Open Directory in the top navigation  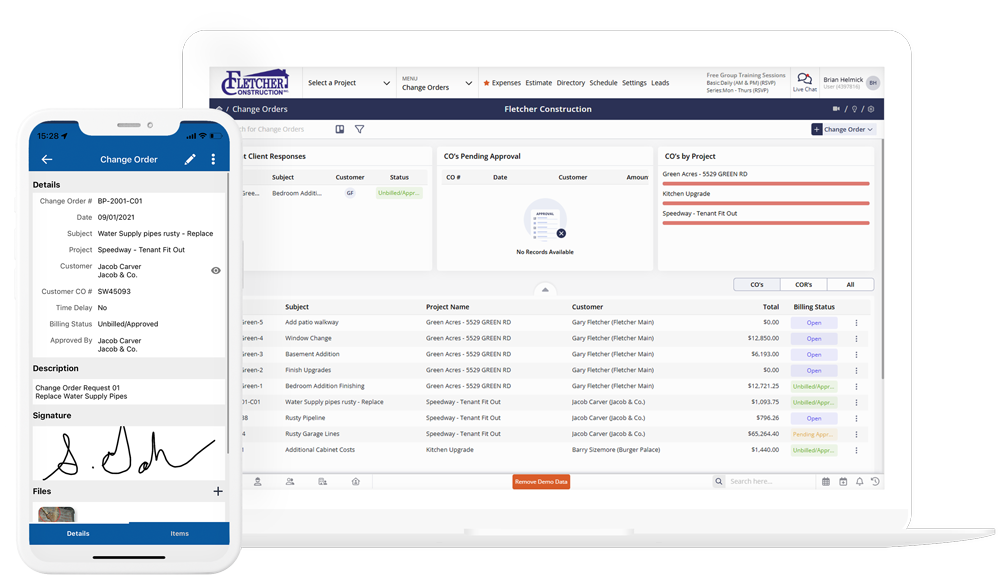[x=570, y=83]
